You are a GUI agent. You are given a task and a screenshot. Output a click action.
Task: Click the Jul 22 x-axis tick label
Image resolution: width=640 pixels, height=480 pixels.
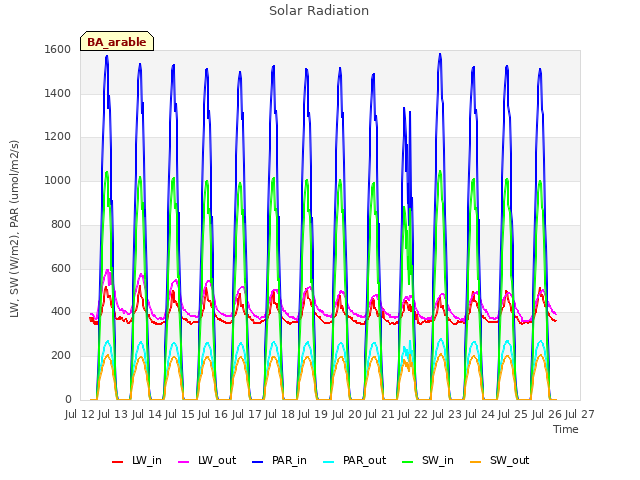413,414
